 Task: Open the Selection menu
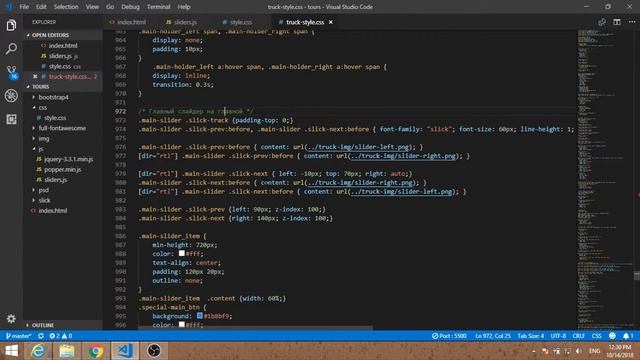[x=66, y=7]
